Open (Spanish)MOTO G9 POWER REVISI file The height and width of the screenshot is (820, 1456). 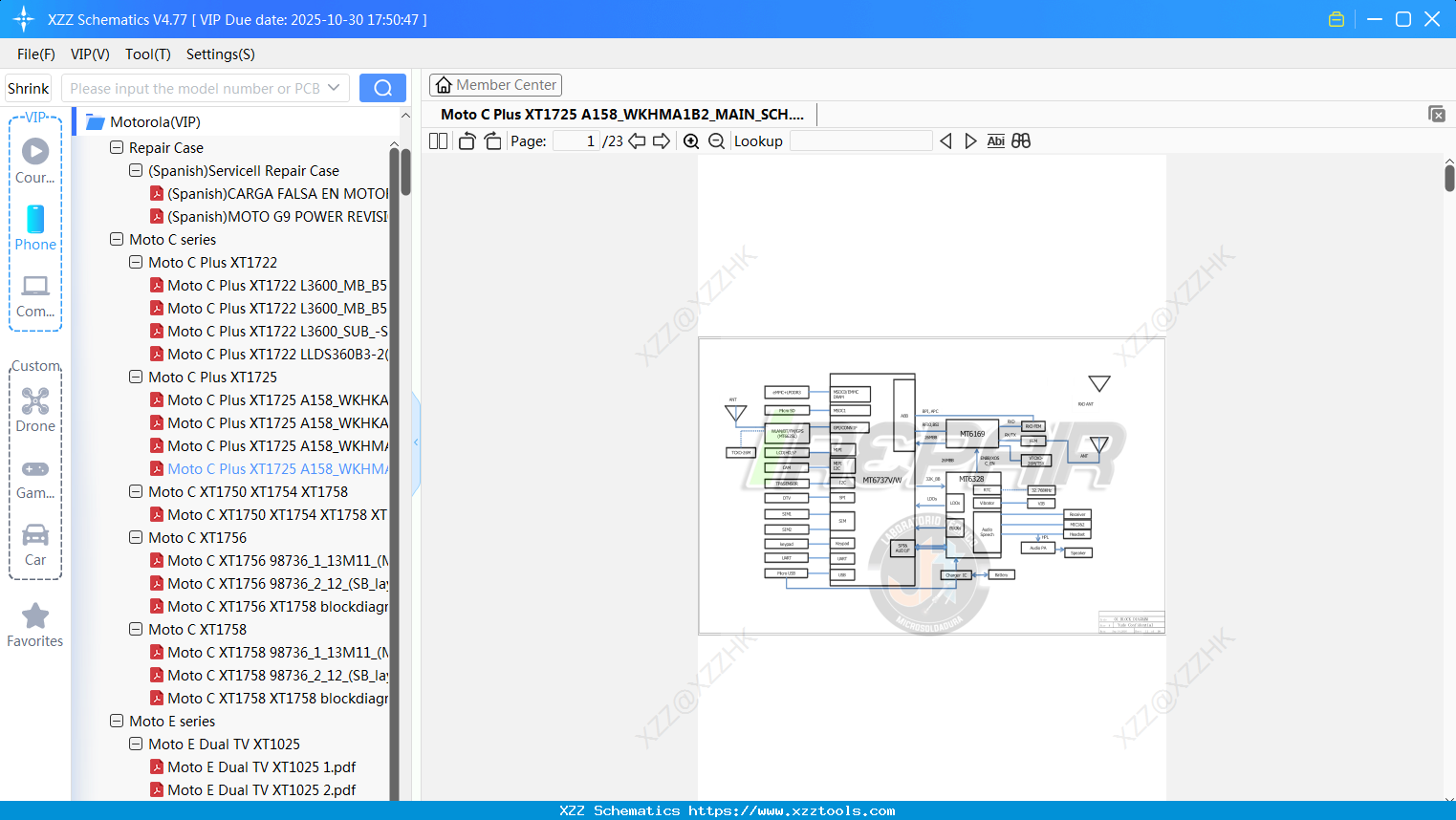(269, 217)
